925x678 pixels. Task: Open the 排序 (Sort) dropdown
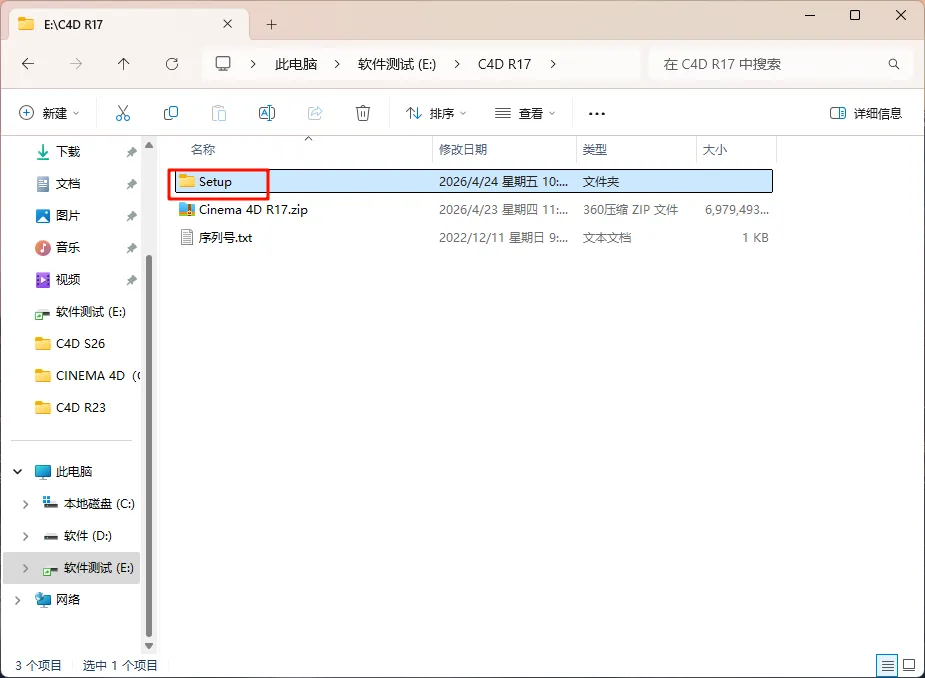point(436,113)
